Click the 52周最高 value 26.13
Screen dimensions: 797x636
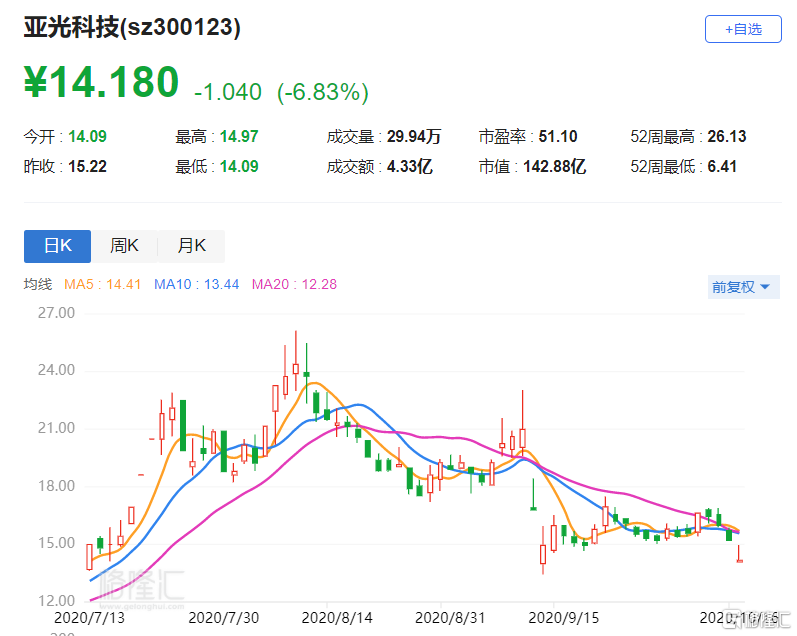727,136
